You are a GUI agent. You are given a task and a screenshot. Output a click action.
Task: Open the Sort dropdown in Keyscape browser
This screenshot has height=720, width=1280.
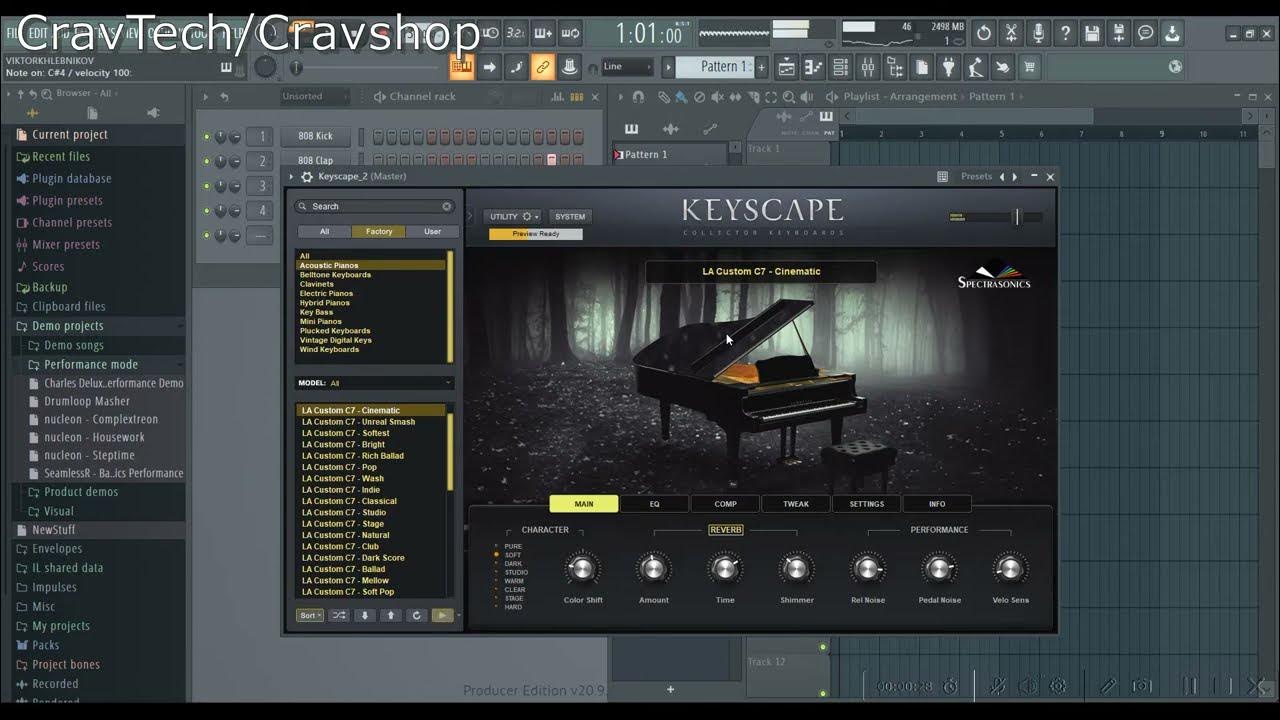click(310, 615)
